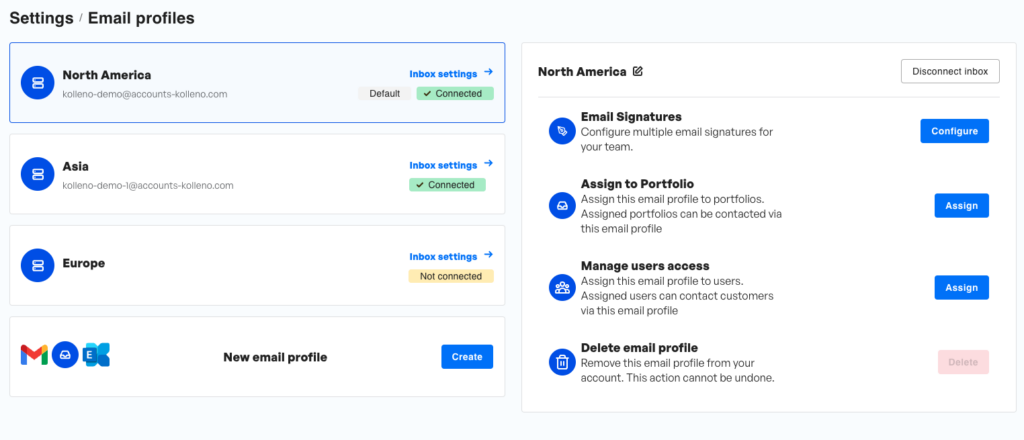The width and height of the screenshot is (1024, 440).
Task: Click the Europe profile server icon
Action: coord(37,265)
